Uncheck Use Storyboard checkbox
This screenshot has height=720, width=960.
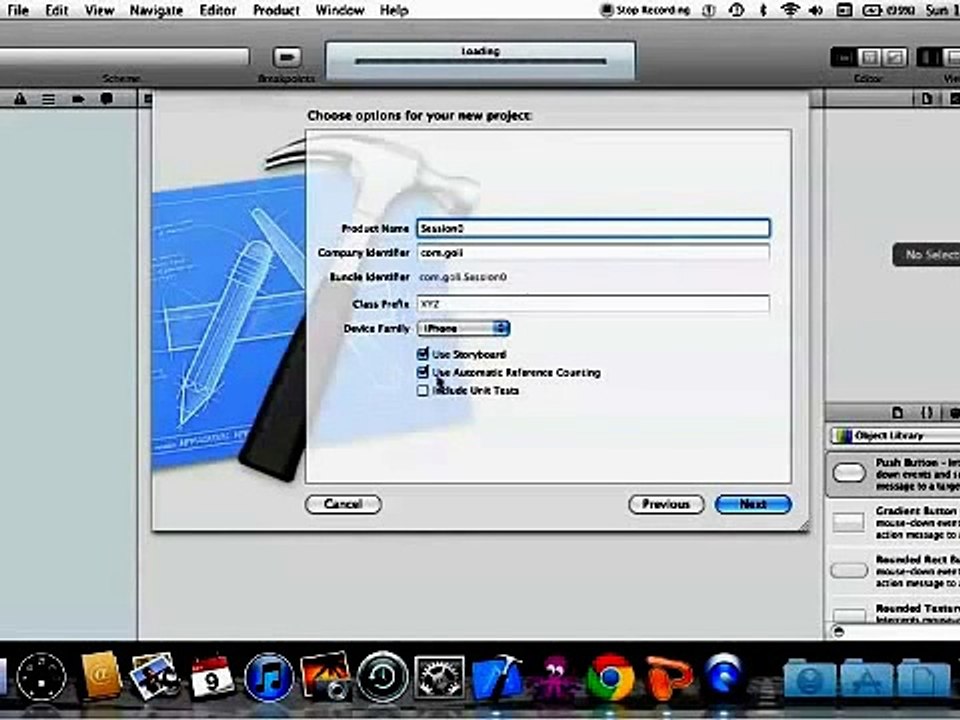(x=422, y=354)
